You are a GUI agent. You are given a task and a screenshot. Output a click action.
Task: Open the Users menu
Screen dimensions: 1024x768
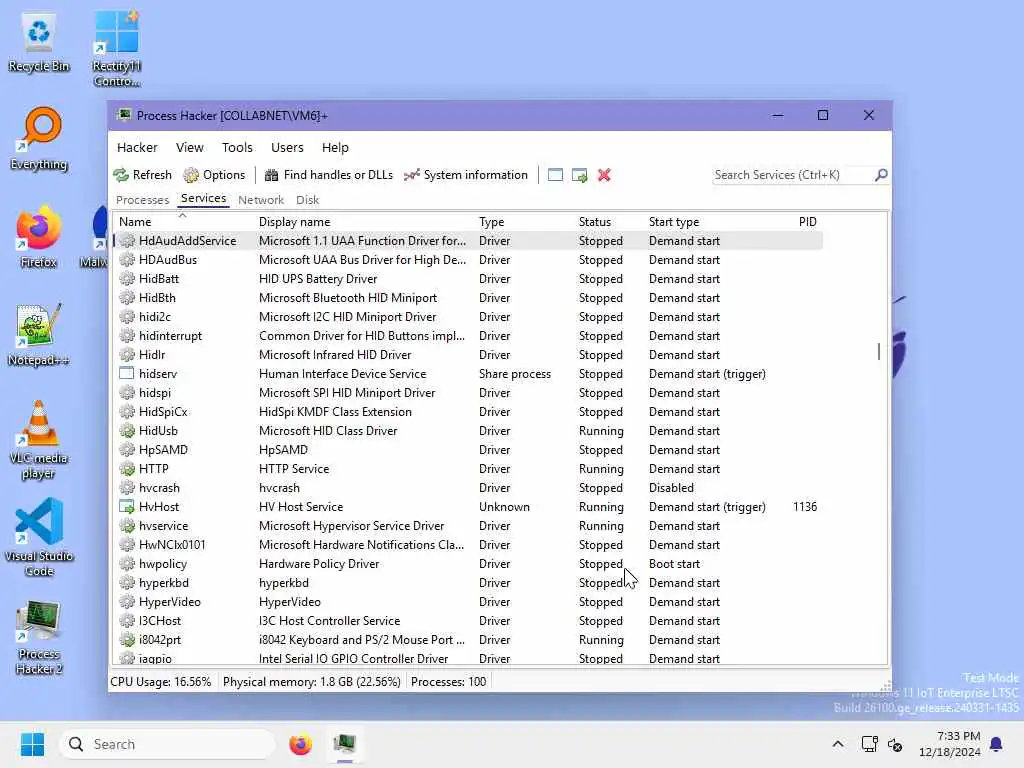[287, 148]
